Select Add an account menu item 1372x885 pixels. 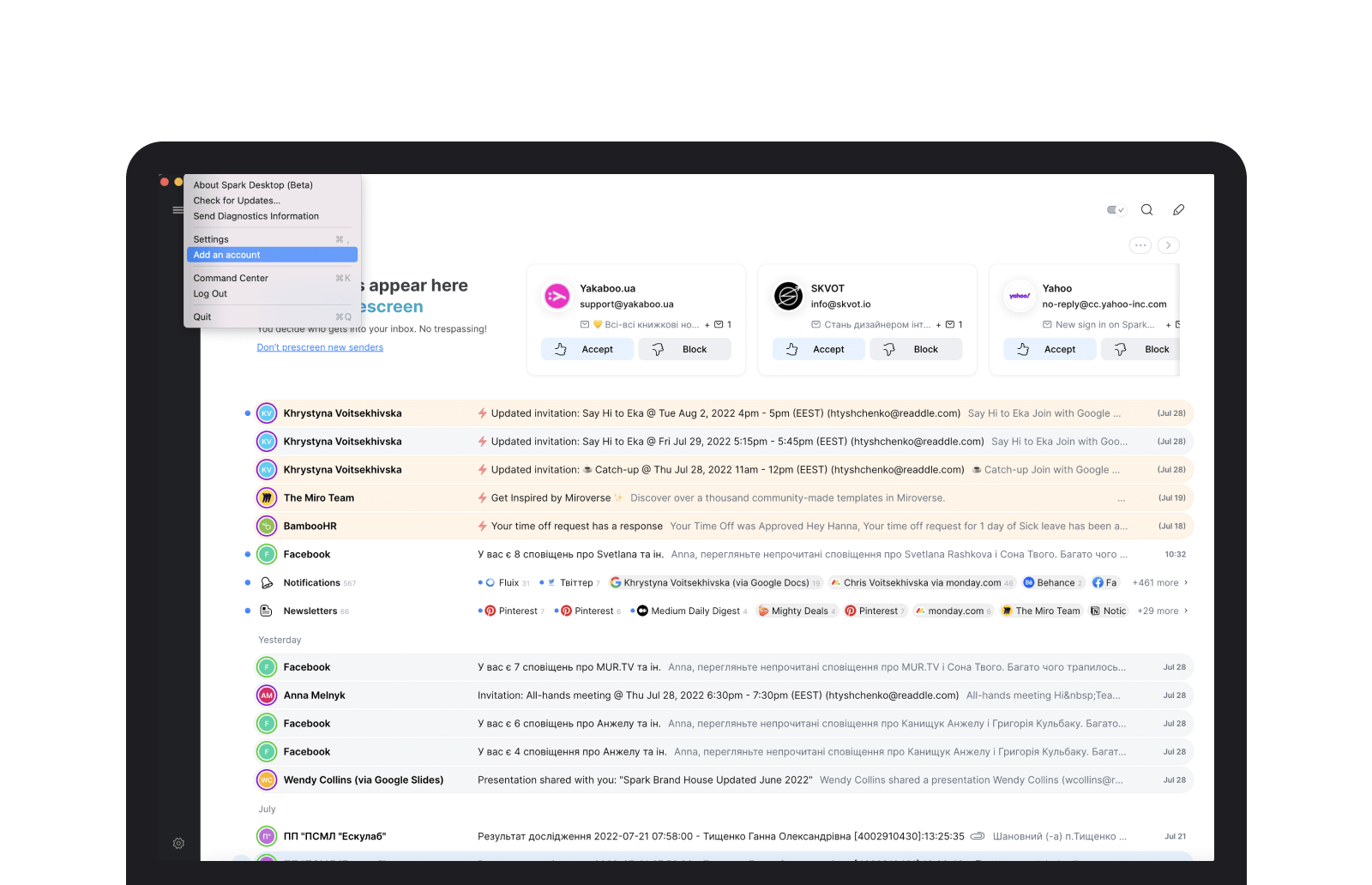[x=272, y=255]
